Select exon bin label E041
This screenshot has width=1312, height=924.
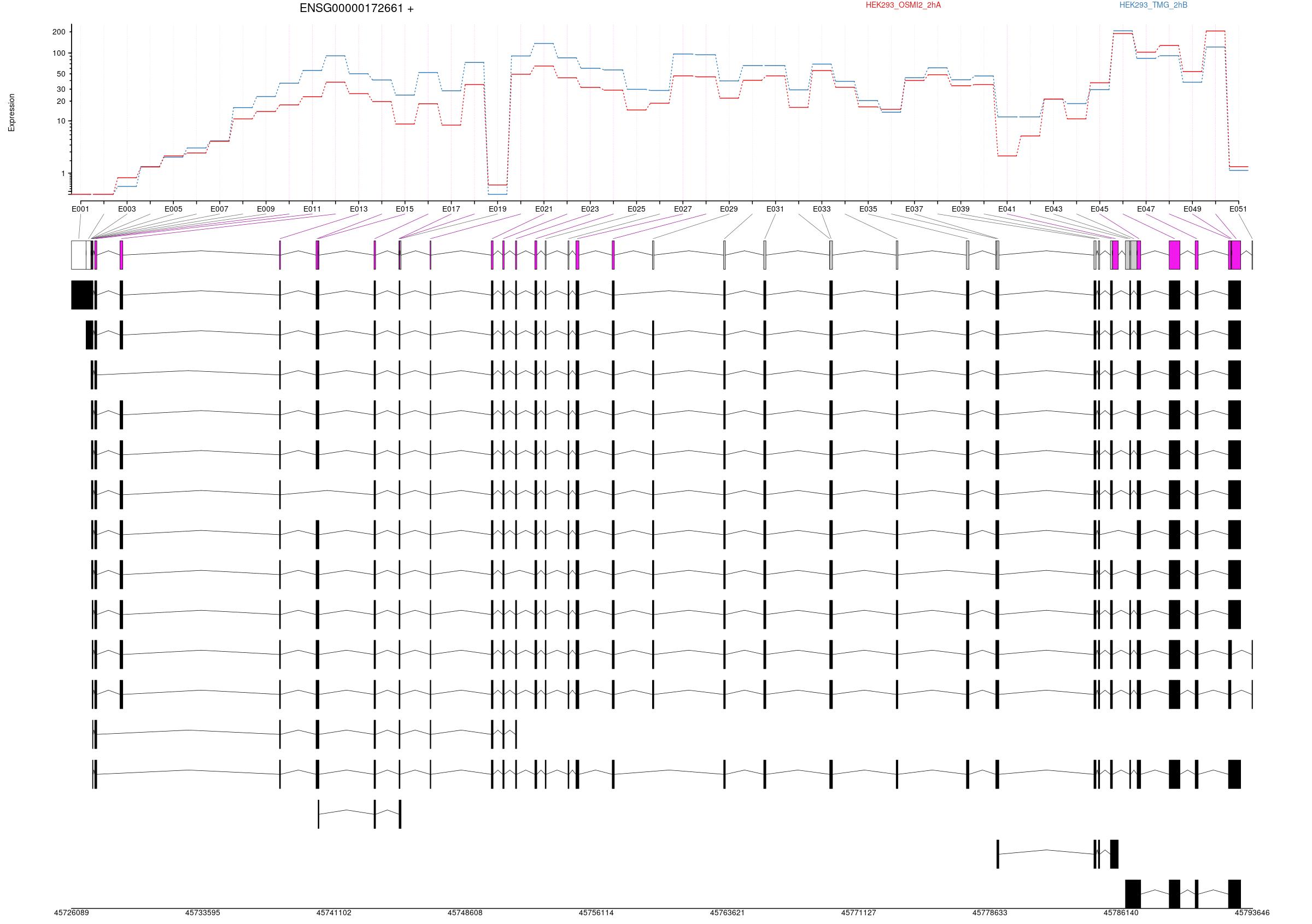1007,209
